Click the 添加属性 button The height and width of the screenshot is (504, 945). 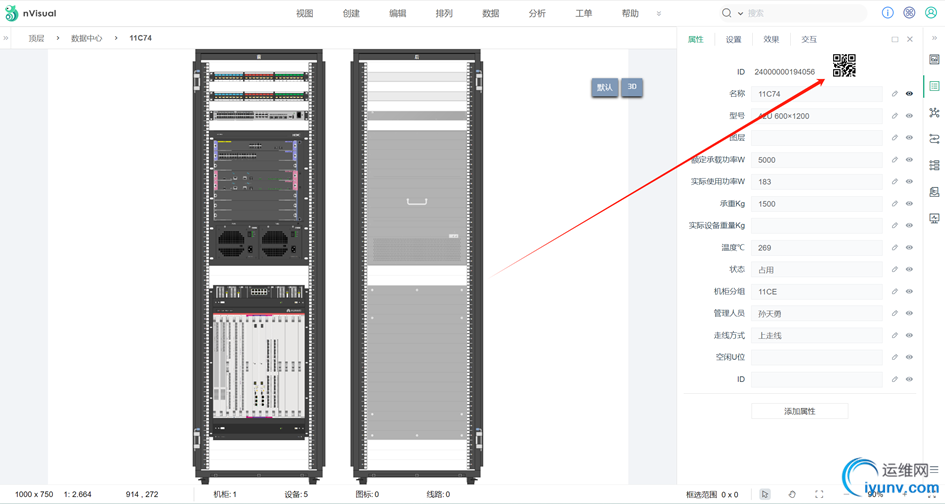799,411
